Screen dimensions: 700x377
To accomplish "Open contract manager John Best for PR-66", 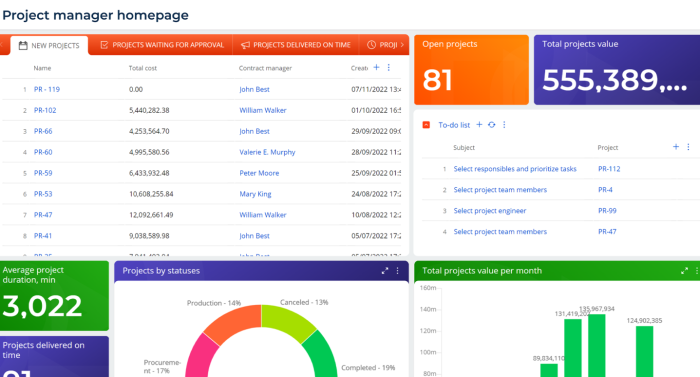I will [254, 131].
